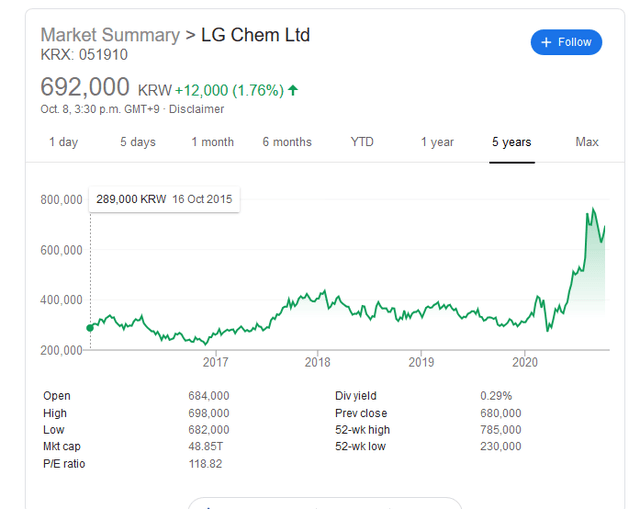Click the Prev close value 680,000

[500, 413]
